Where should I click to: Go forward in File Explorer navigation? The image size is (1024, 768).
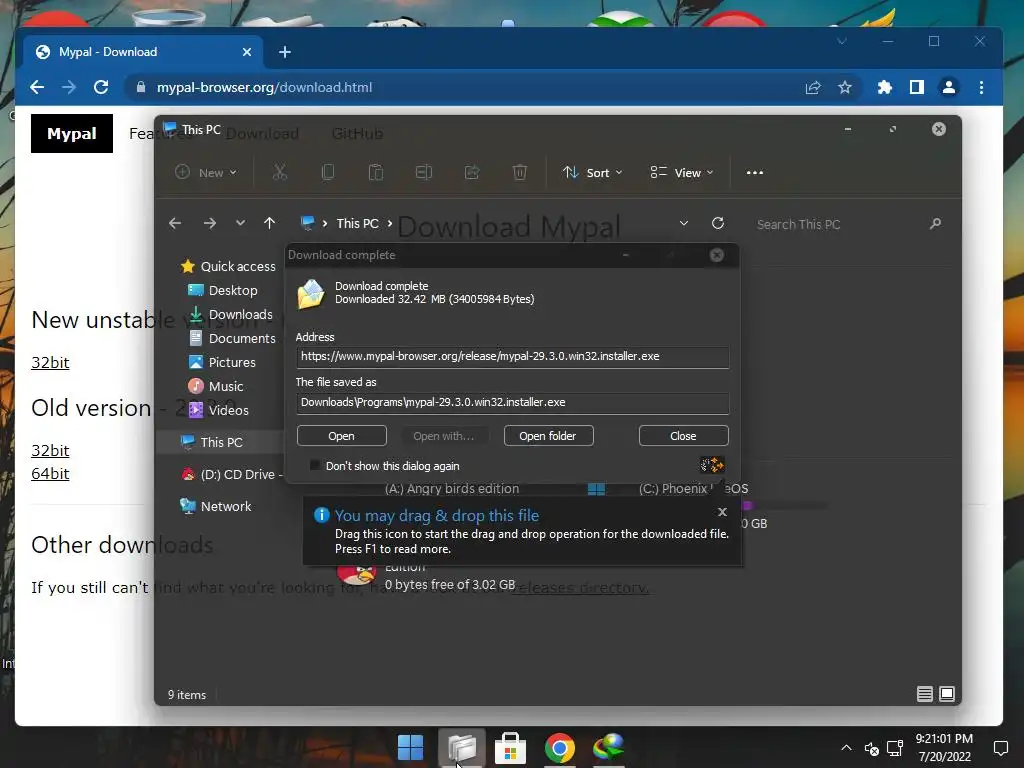[x=210, y=223]
